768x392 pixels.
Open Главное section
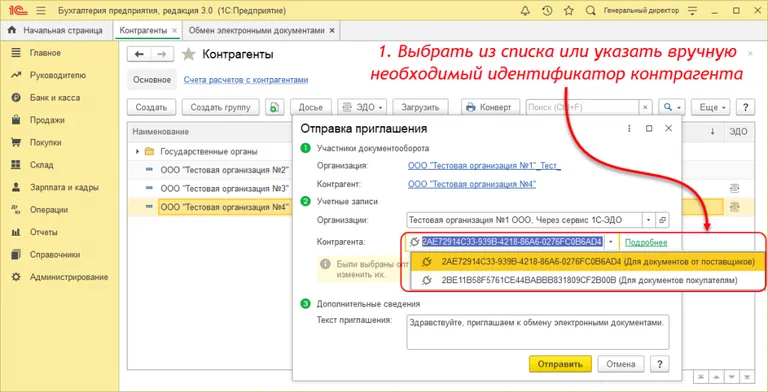[45, 53]
